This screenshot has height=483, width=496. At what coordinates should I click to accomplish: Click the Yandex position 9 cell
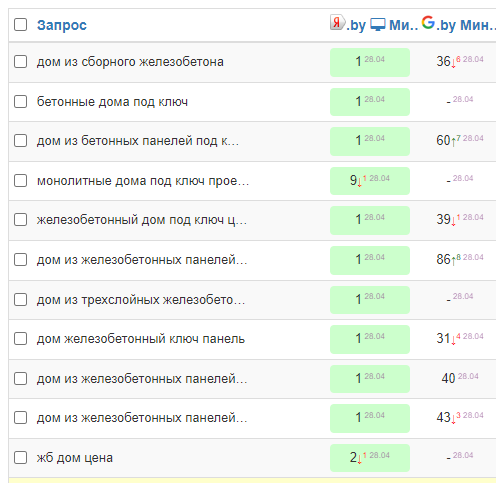click(370, 181)
